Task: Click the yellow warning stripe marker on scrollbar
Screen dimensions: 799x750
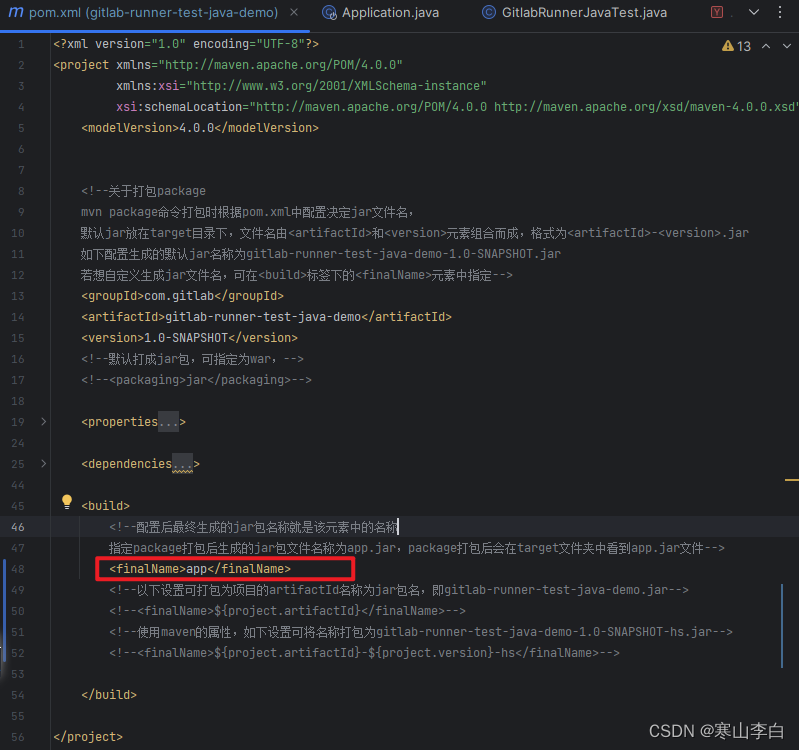Action: click(x=791, y=480)
